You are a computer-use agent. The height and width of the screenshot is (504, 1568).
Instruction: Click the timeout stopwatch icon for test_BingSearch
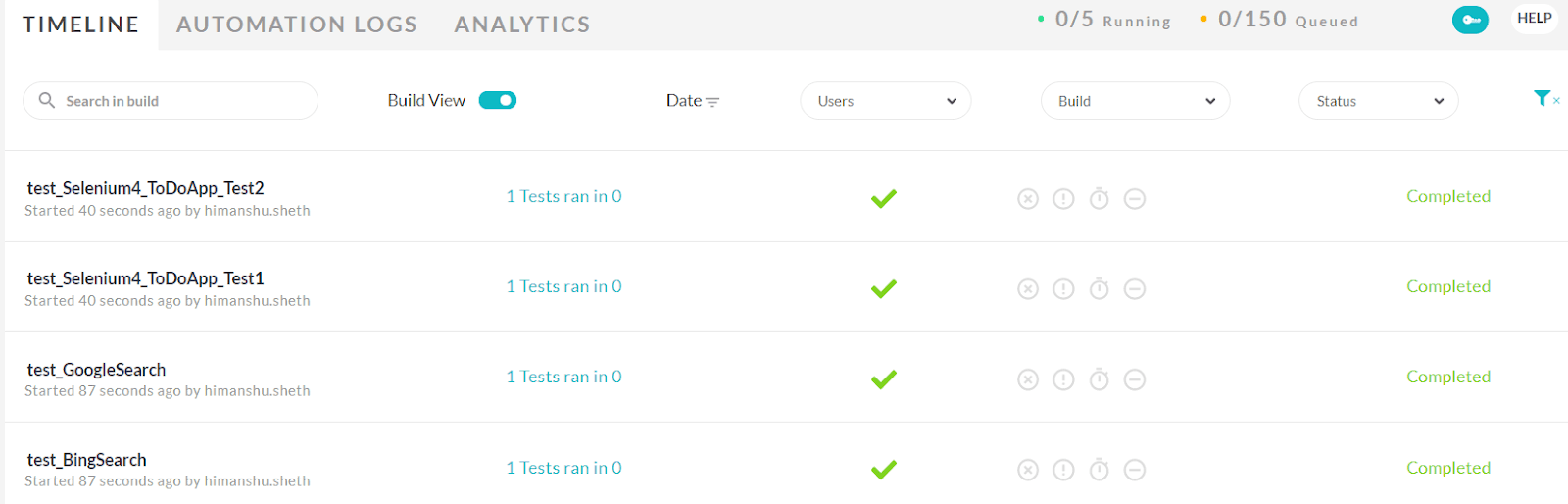coord(1100,470)
